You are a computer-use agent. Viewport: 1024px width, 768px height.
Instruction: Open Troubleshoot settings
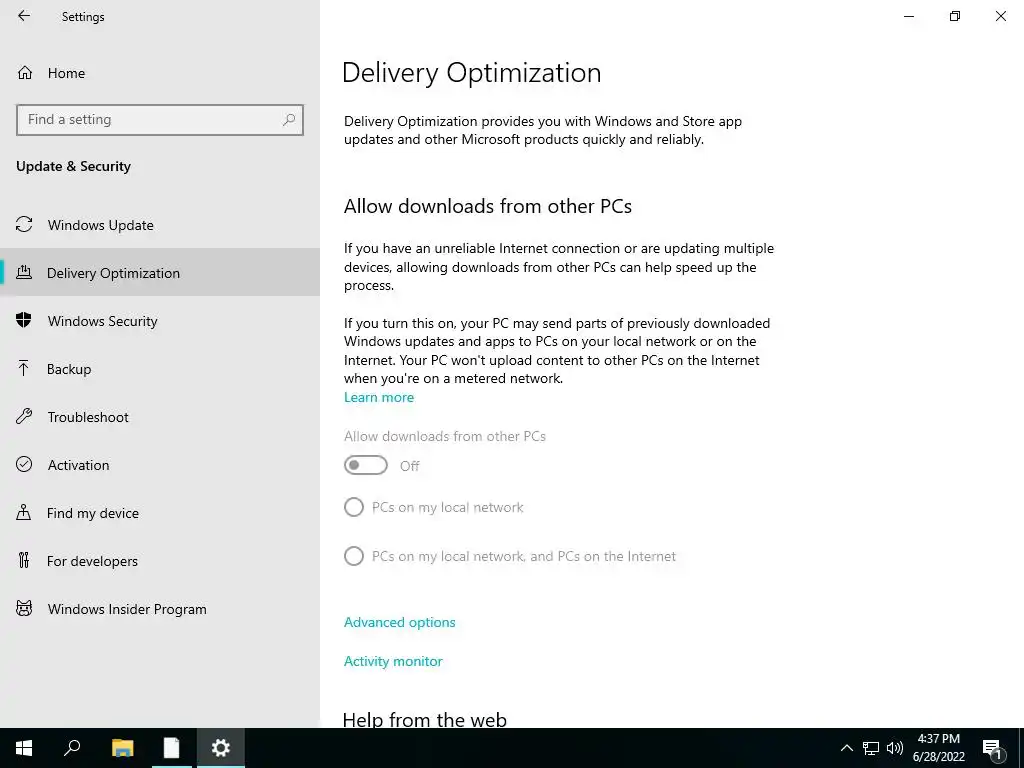click(160, 417)
